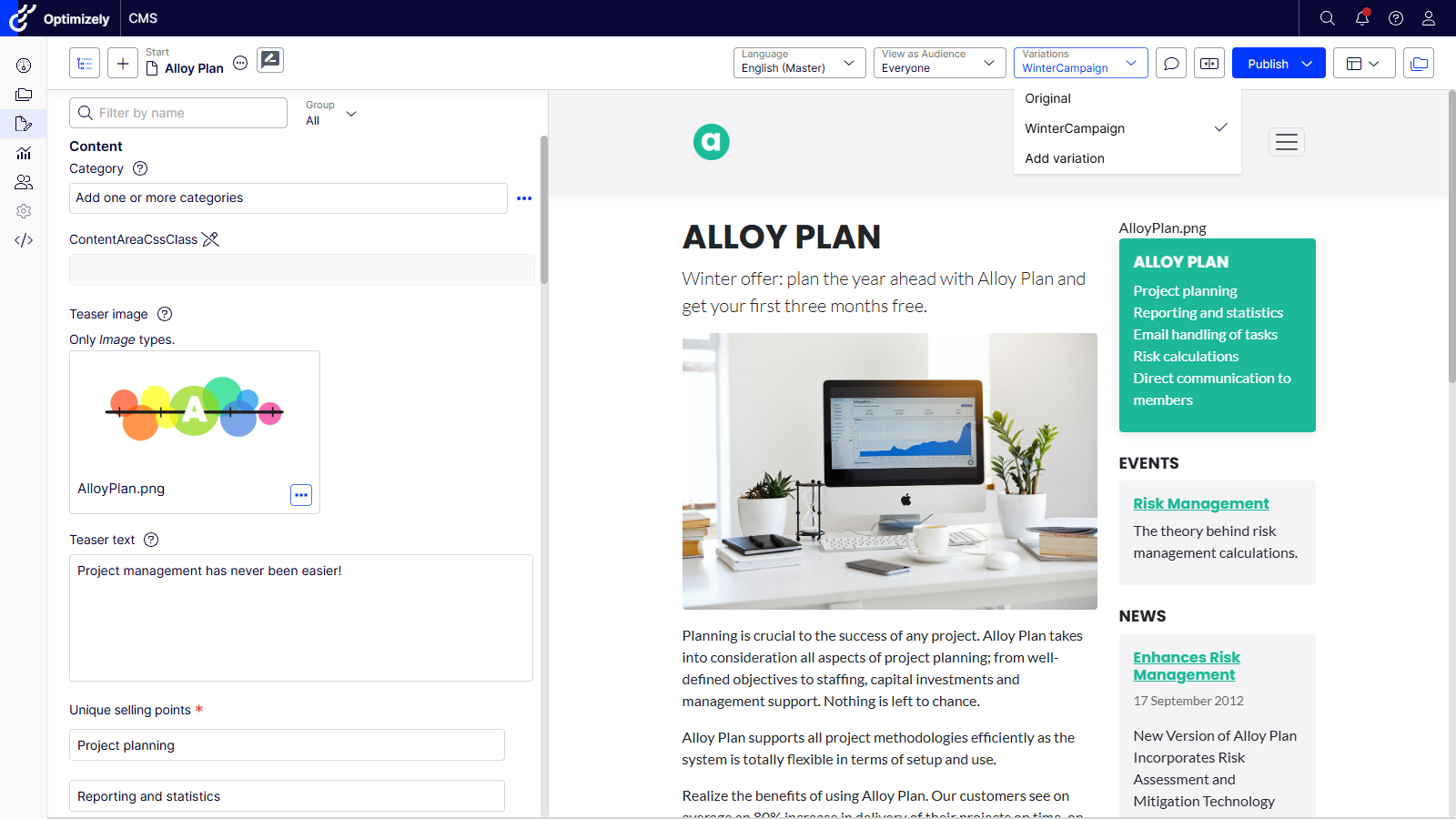This screenshot has height=819, width=1456.
Task: Open the settings gear in left sidebar
Action: coord(24,211)
